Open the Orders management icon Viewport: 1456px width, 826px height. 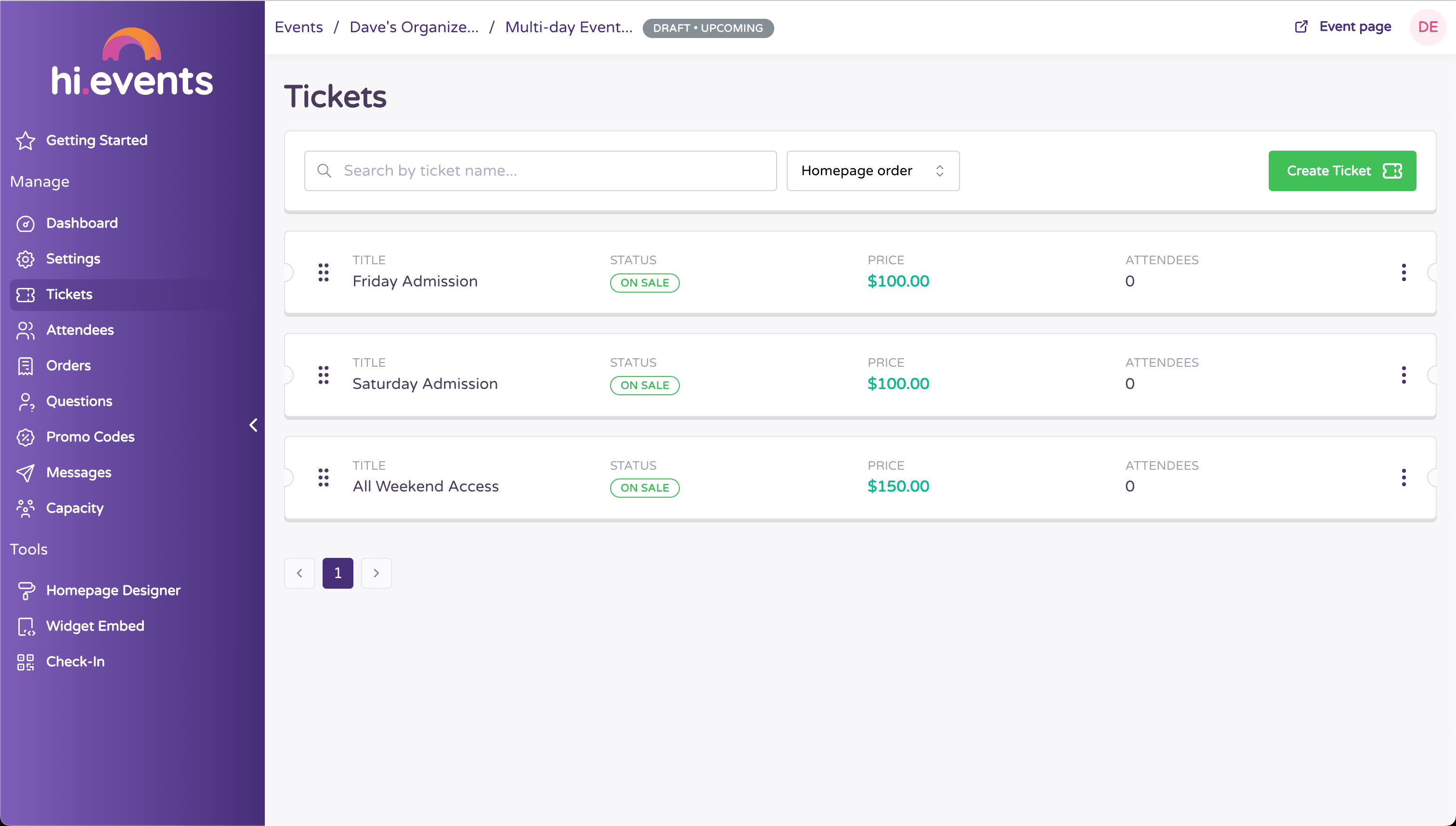tap(27, 365)
